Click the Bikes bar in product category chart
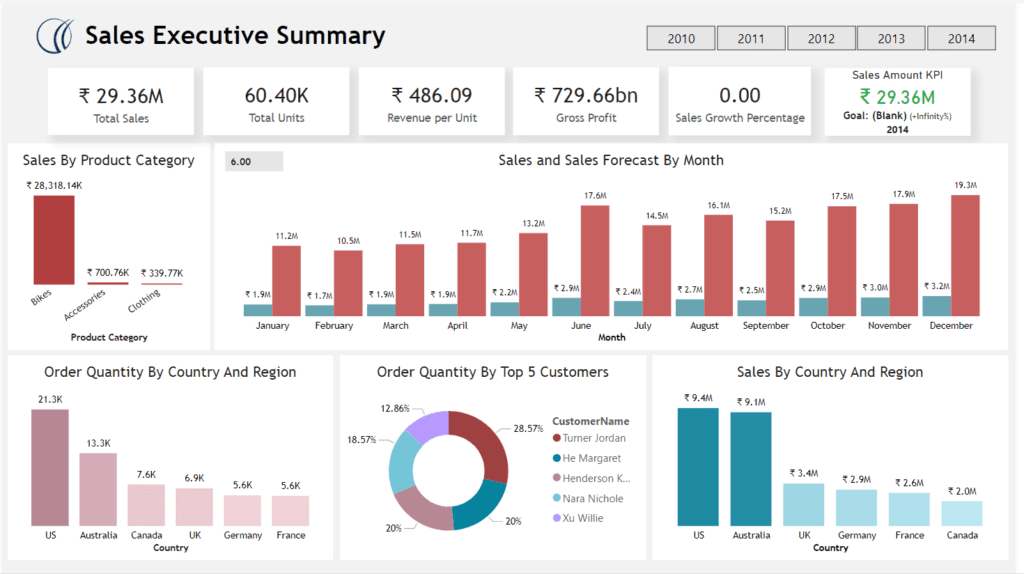 pyautogui.click(x=54, y=240)
